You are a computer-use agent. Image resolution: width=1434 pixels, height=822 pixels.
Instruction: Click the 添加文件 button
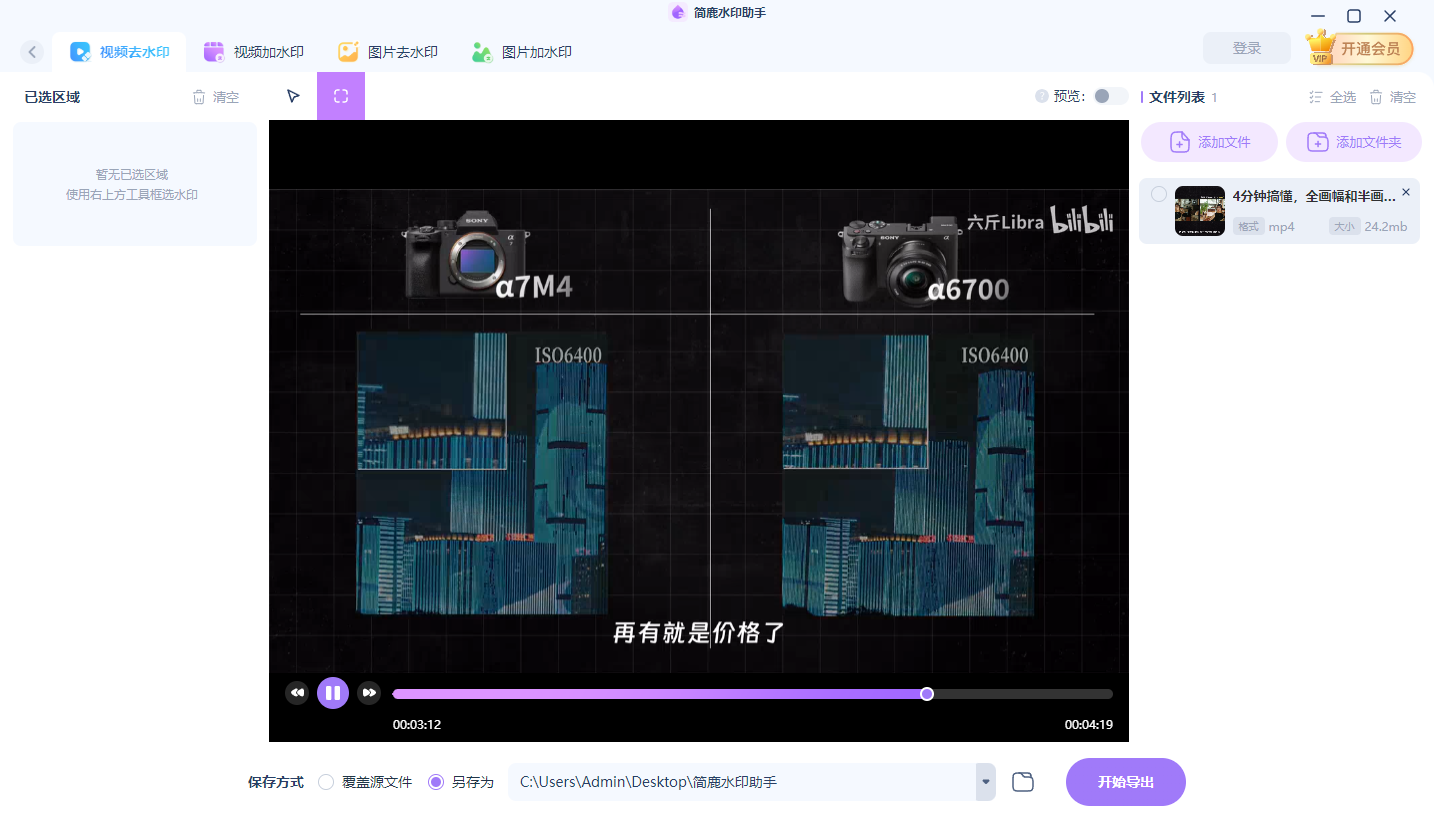(1209, 142)
